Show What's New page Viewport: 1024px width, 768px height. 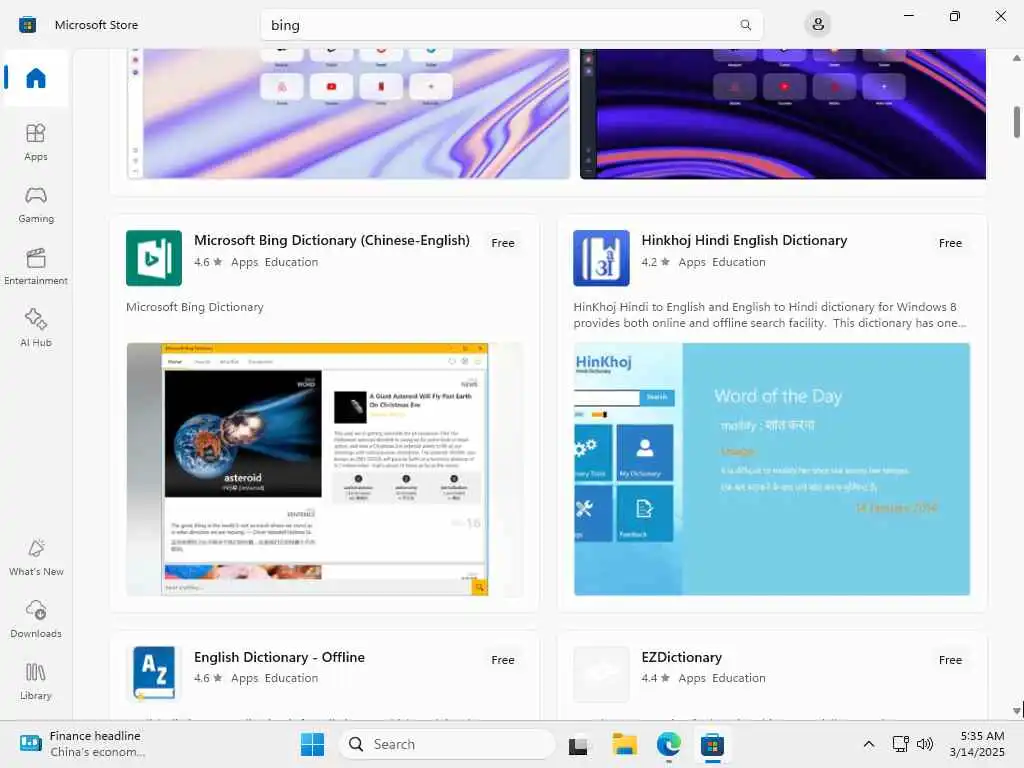coord(36,558)
